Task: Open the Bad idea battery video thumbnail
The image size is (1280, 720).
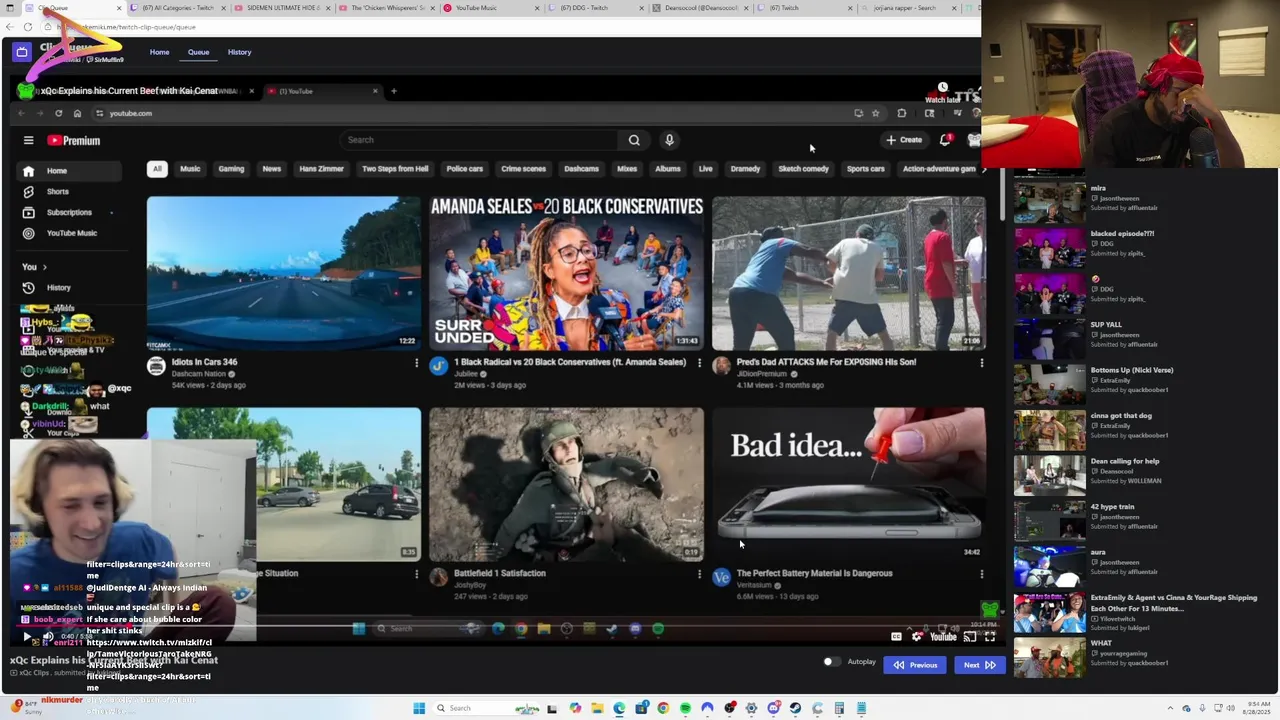Action: [848, 484]
